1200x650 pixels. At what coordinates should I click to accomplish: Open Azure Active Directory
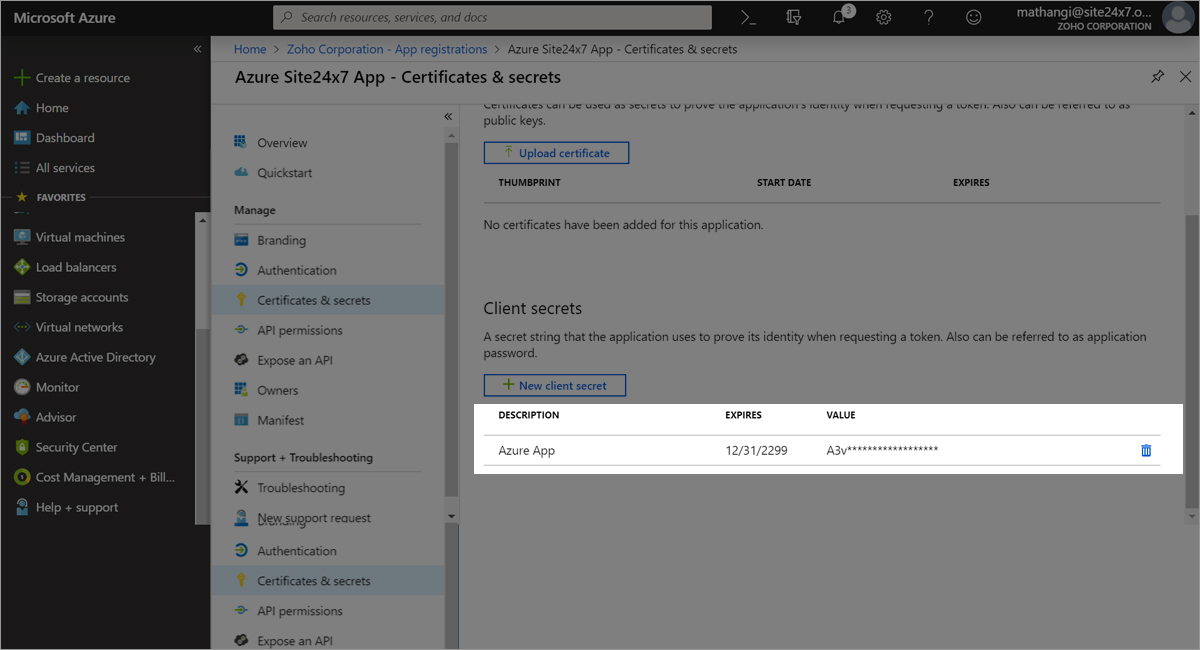(x=85, y=357)
